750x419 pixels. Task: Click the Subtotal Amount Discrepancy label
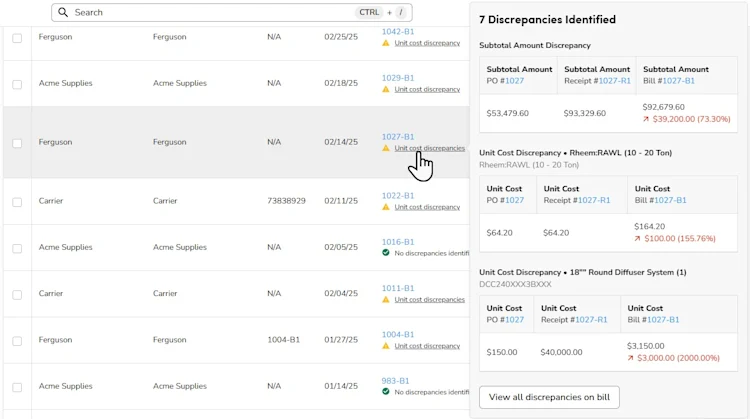[x=535, y=45]
